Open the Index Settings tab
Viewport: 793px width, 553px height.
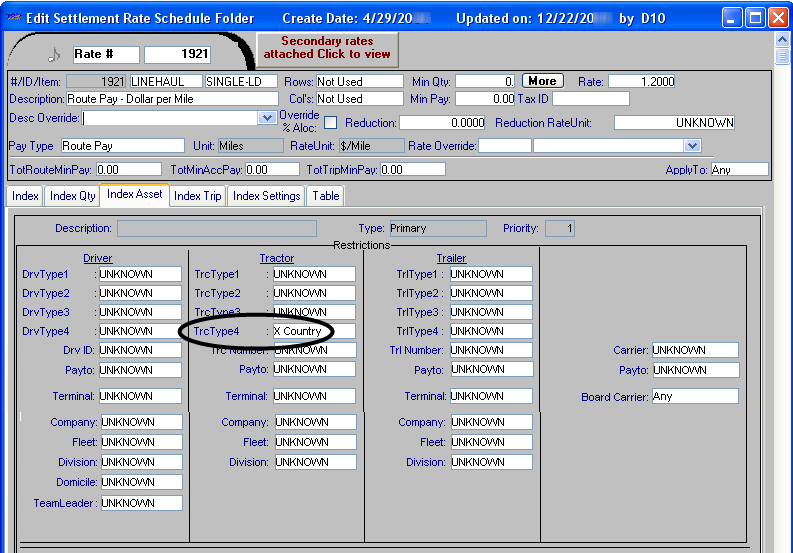(267, 196)
